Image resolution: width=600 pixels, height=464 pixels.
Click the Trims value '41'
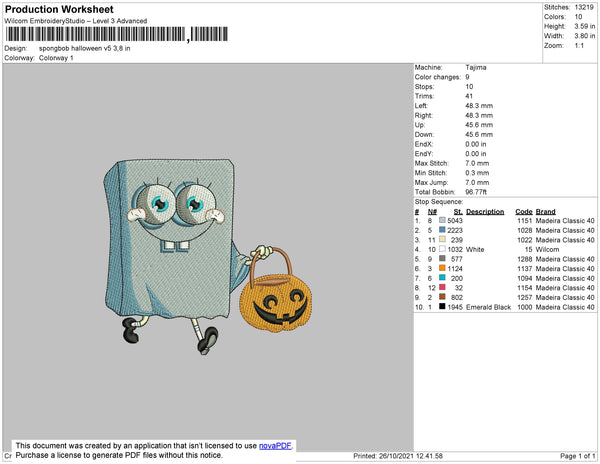tap(469, 96)
